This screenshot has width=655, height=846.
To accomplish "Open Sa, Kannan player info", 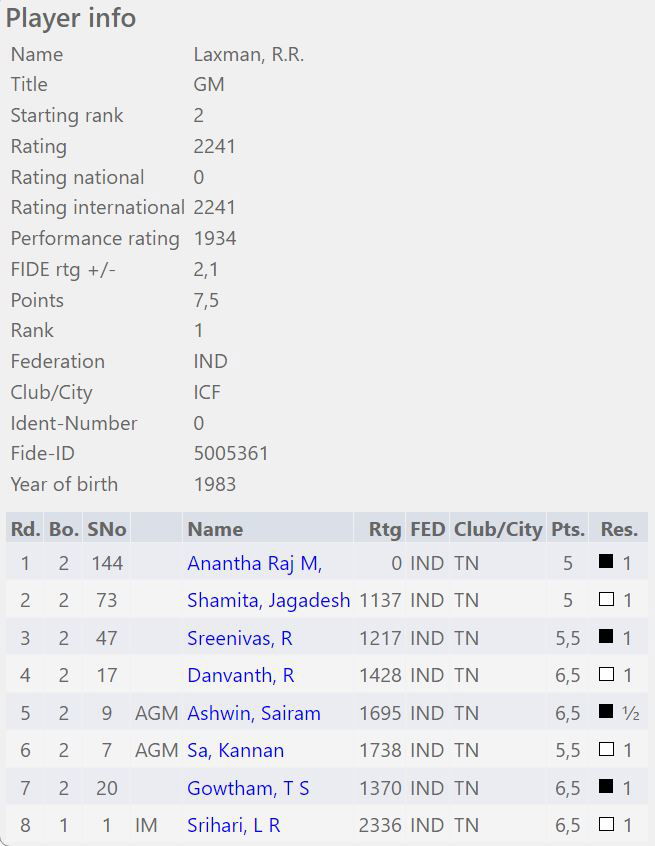I will pyautogui.click(x=235, y=750).
